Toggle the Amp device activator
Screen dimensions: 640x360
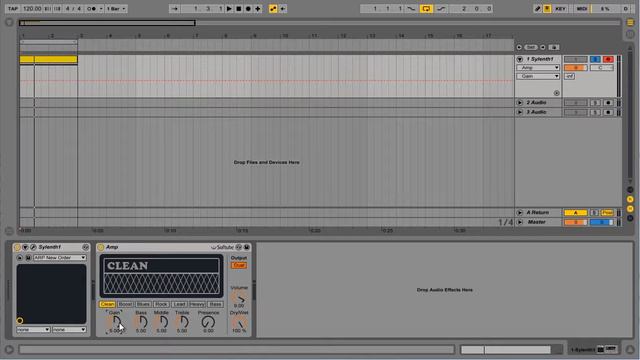tap(101, 247)
